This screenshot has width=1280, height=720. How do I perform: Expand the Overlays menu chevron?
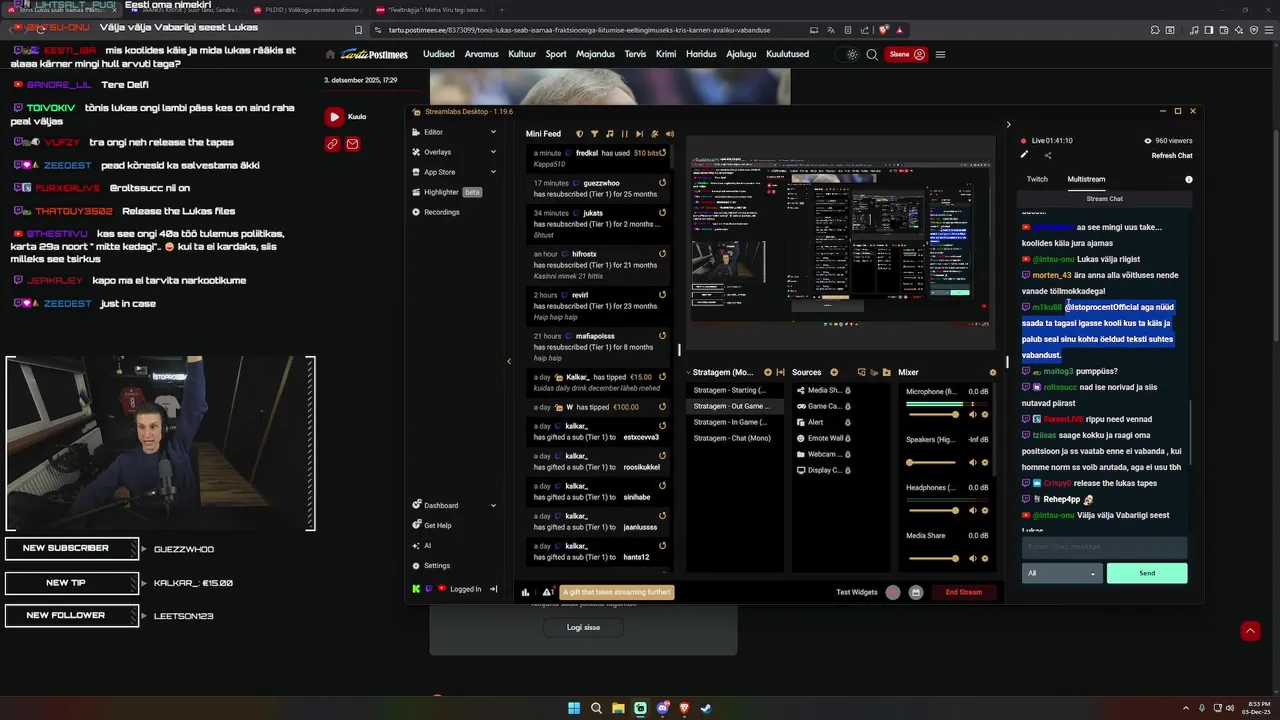(493, 152)
